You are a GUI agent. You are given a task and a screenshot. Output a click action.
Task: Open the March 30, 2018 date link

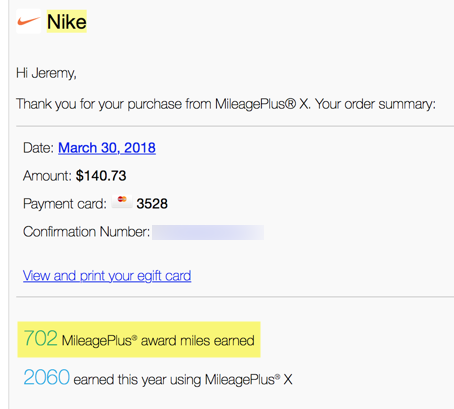pos(107,148)
